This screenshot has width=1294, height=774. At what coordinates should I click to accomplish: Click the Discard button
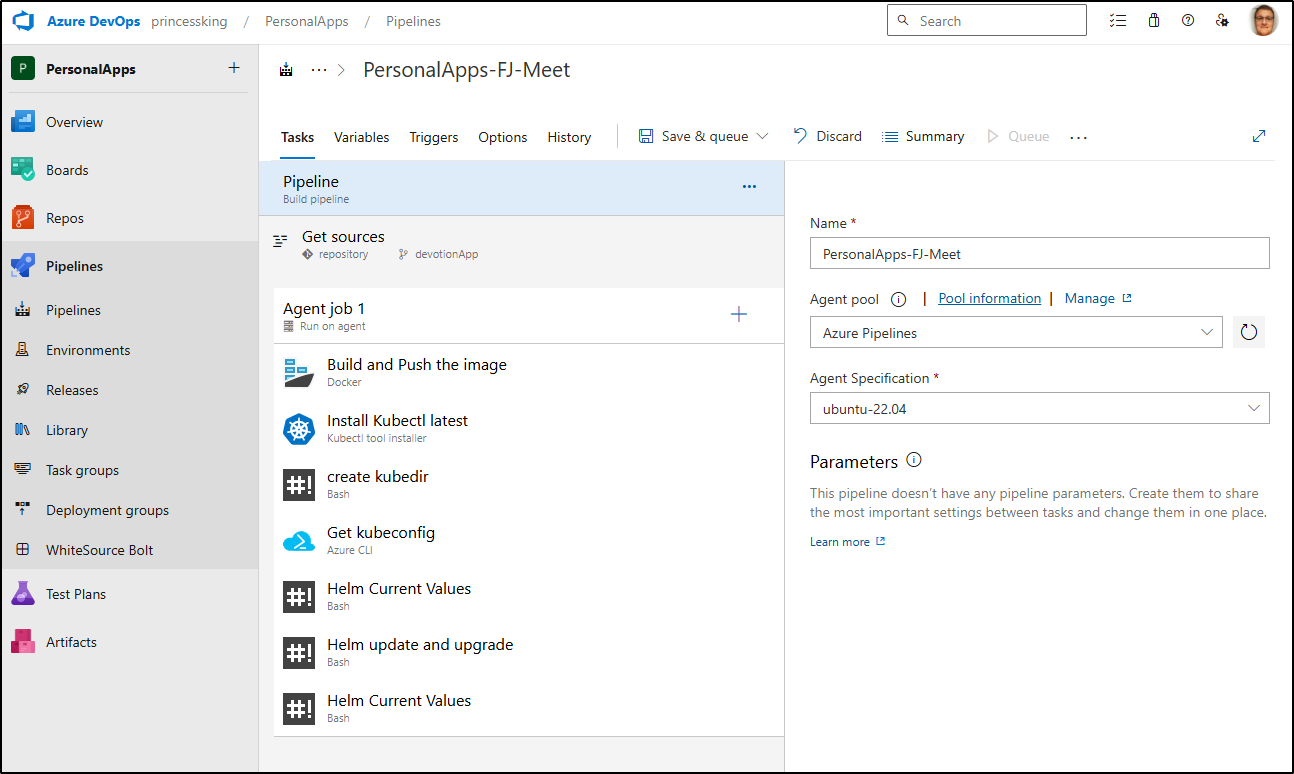(x=828, y=136)
